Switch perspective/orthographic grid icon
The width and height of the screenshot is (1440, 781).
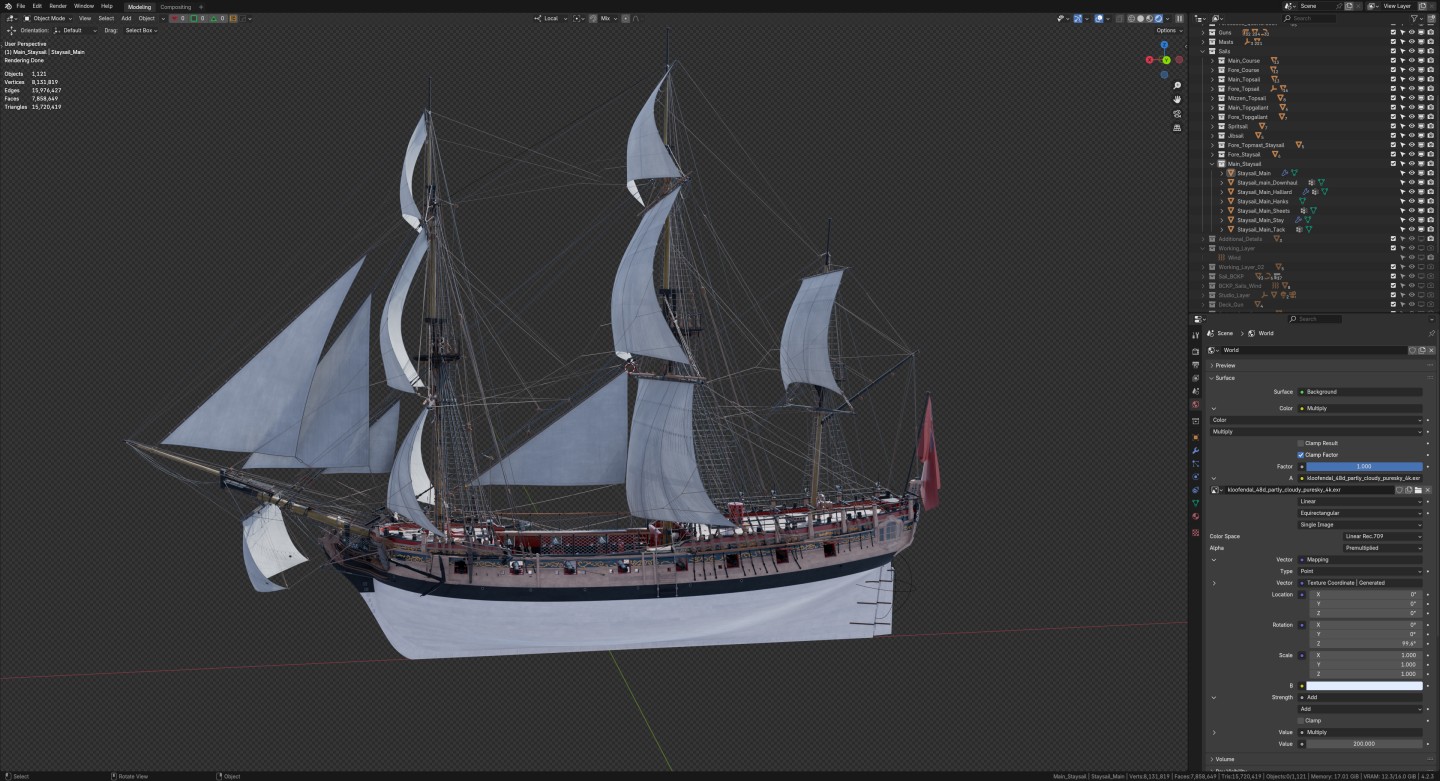click(x=1178, y=127)
